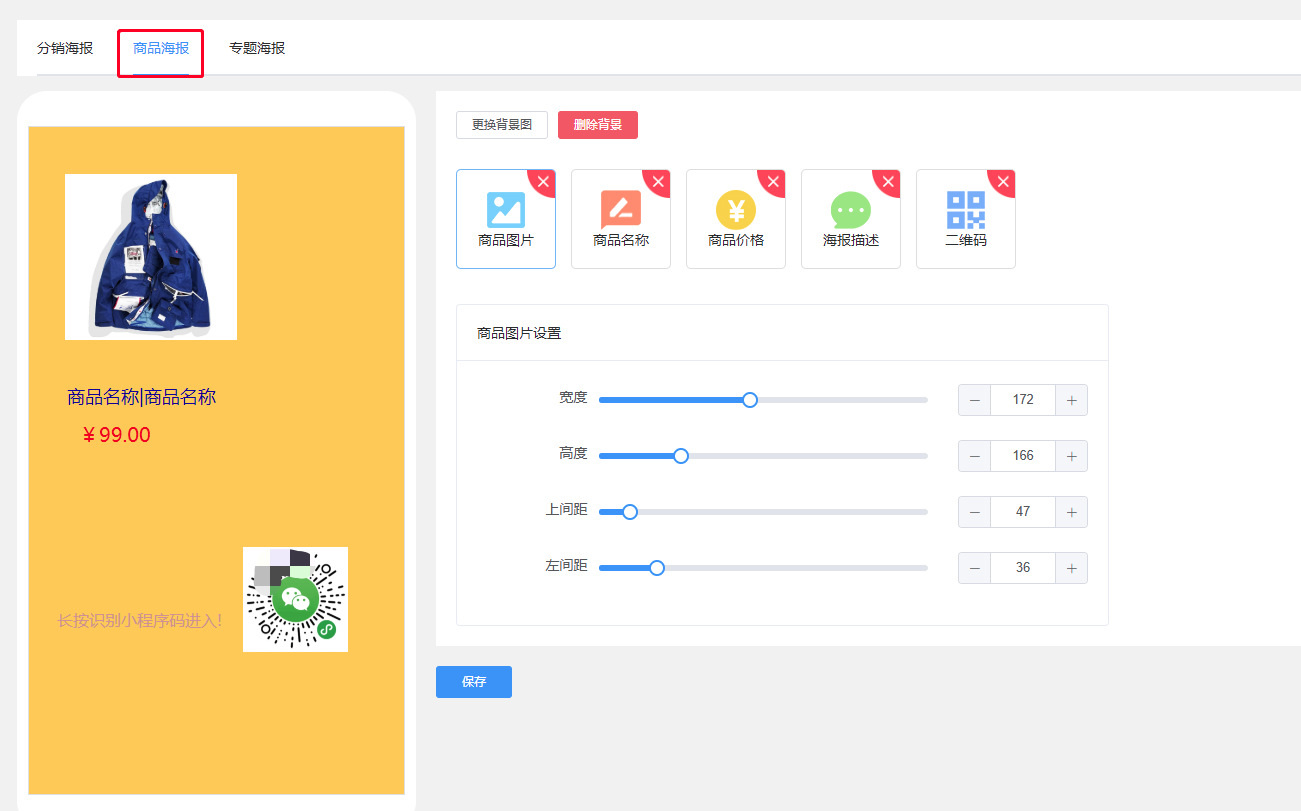
Task: Select the 二维码 QR code card
Action: click(x=966, y=219)
